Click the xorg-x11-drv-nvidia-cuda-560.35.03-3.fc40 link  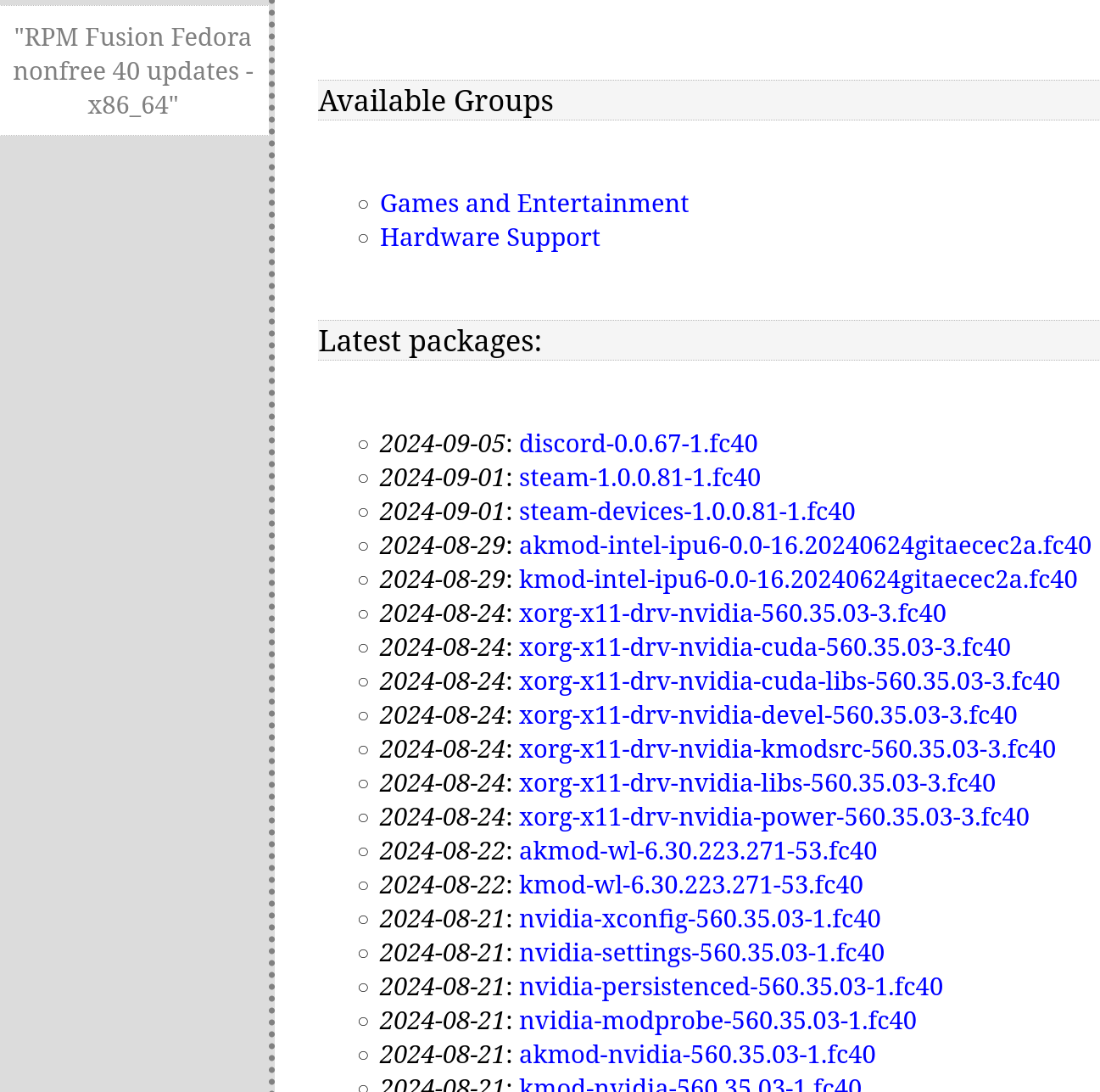pyautogui.click(x=765, y=647)
